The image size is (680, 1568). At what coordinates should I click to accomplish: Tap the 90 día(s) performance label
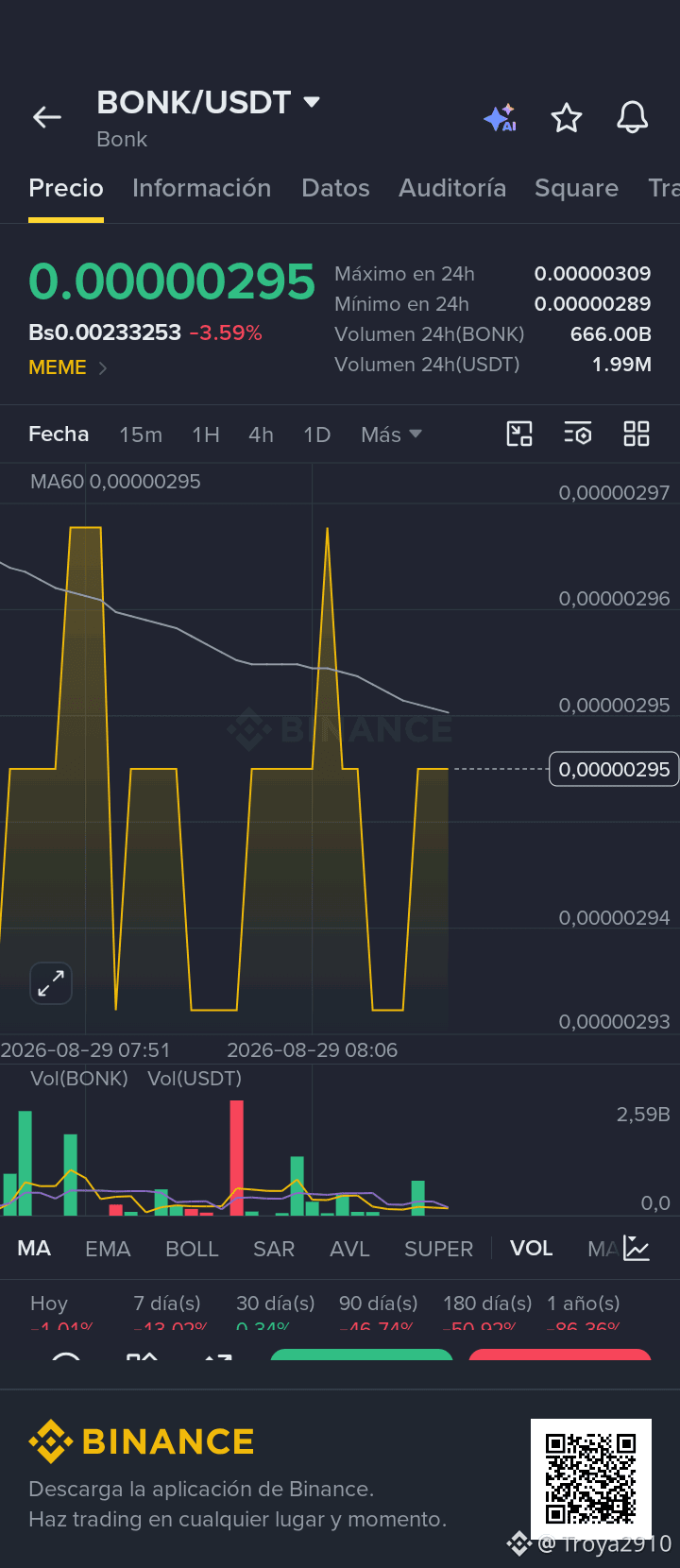pyautogui.click(x=378, y=1304)
